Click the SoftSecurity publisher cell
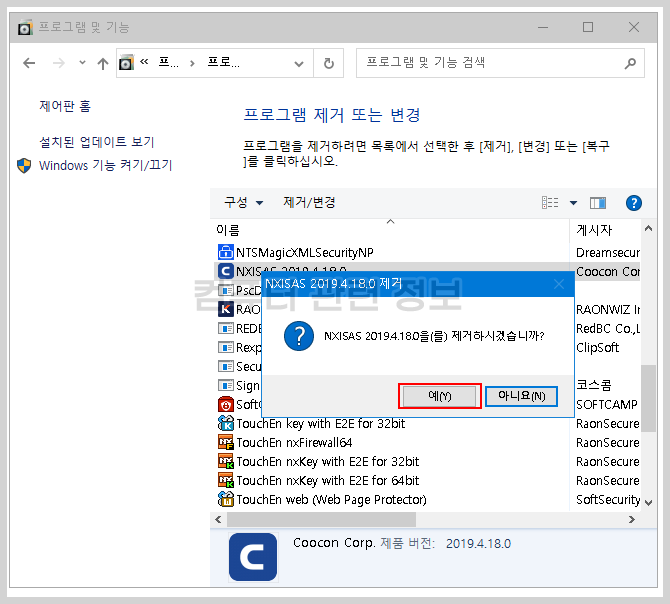Image resolution: width=670 pixels, height=604 pixels. click(x=608, y=499)
